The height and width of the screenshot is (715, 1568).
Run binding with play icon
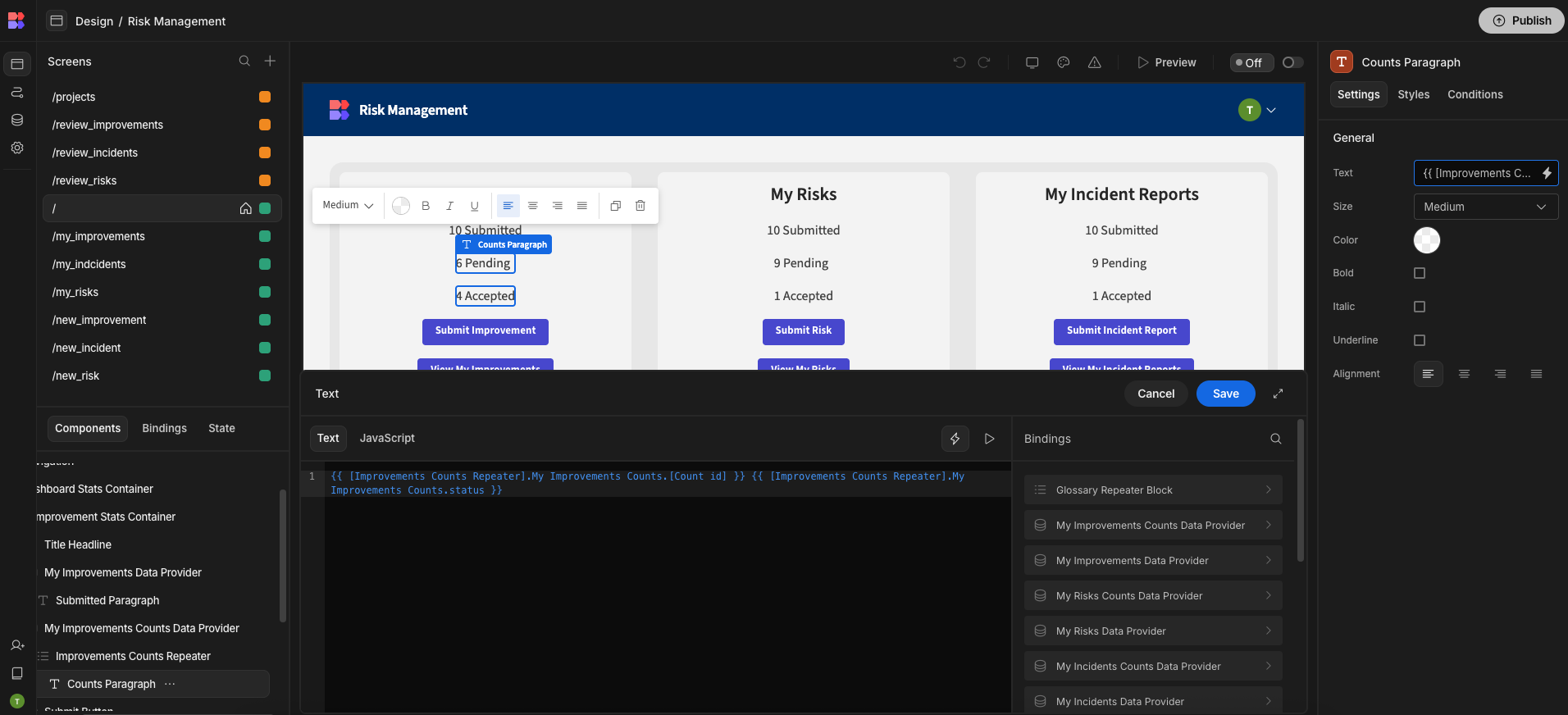click(990, 439)
